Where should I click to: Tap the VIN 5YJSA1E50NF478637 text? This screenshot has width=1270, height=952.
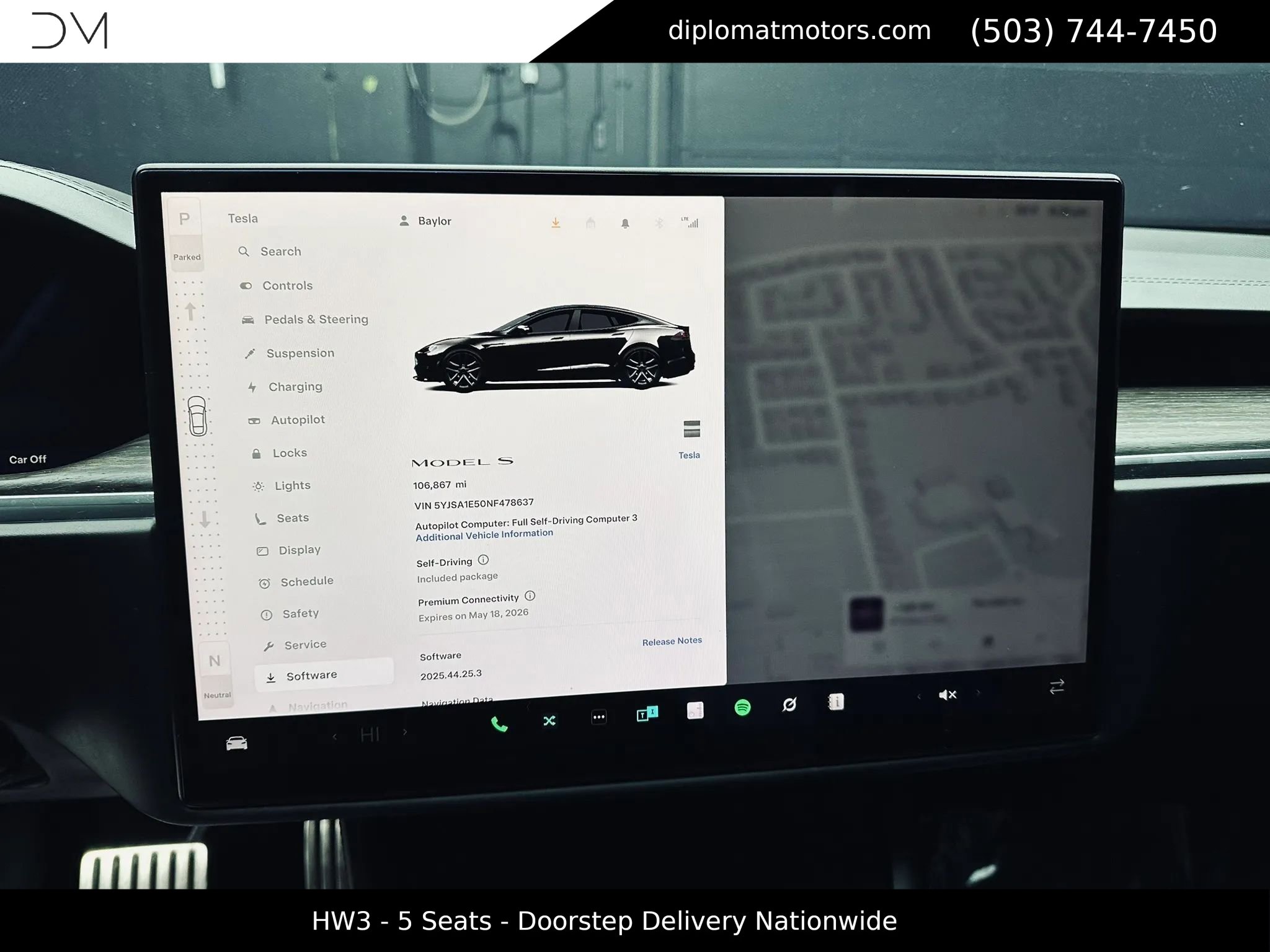474,504
